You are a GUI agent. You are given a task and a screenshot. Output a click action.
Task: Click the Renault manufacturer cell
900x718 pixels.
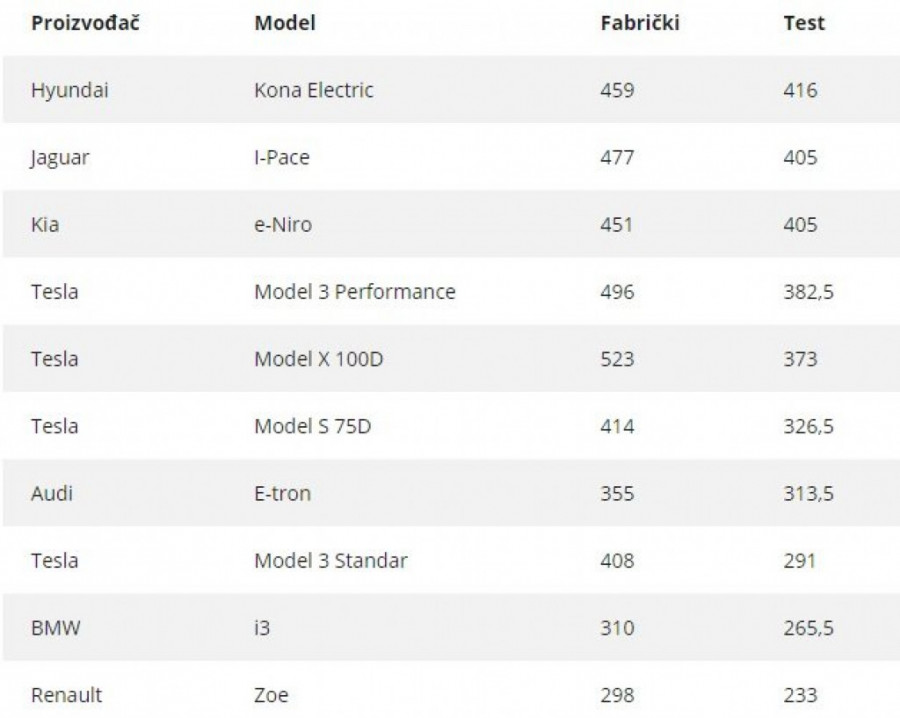(66, 695)
